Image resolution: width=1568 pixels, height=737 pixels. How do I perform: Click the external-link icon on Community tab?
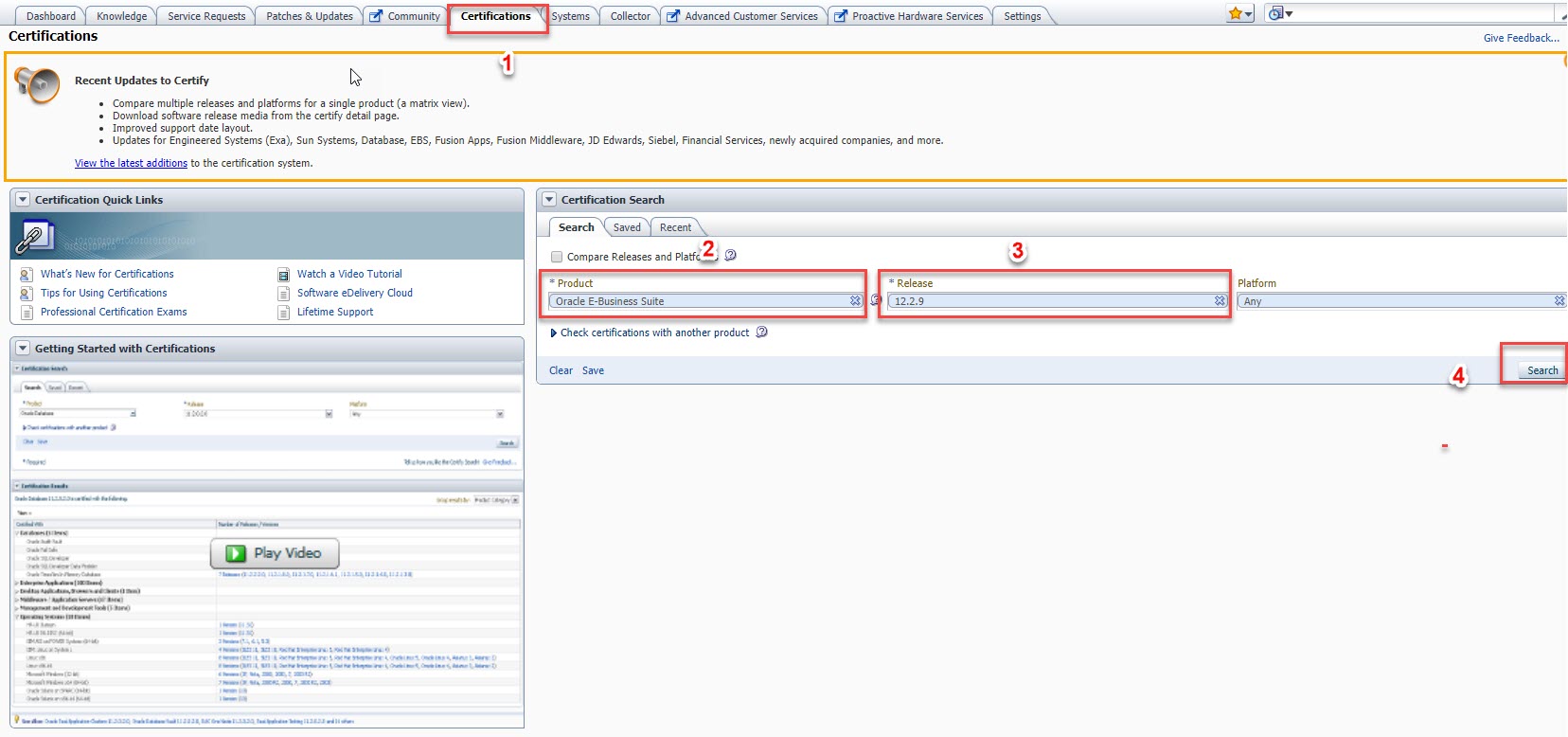point(376,16)
